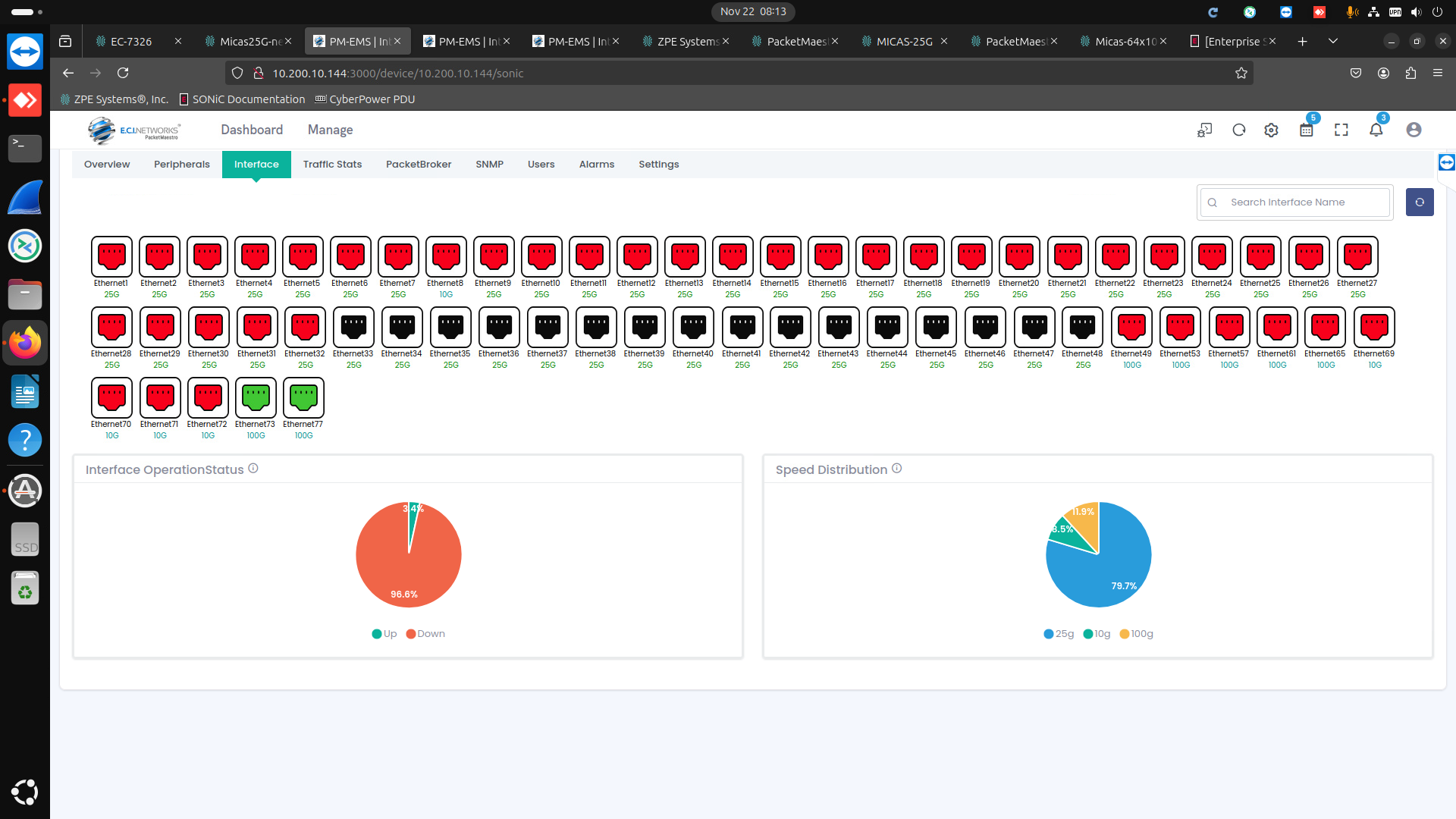Open the Firefox application menu
This screenshot has width=1456, height=819.
click(x=1438, y=73)
